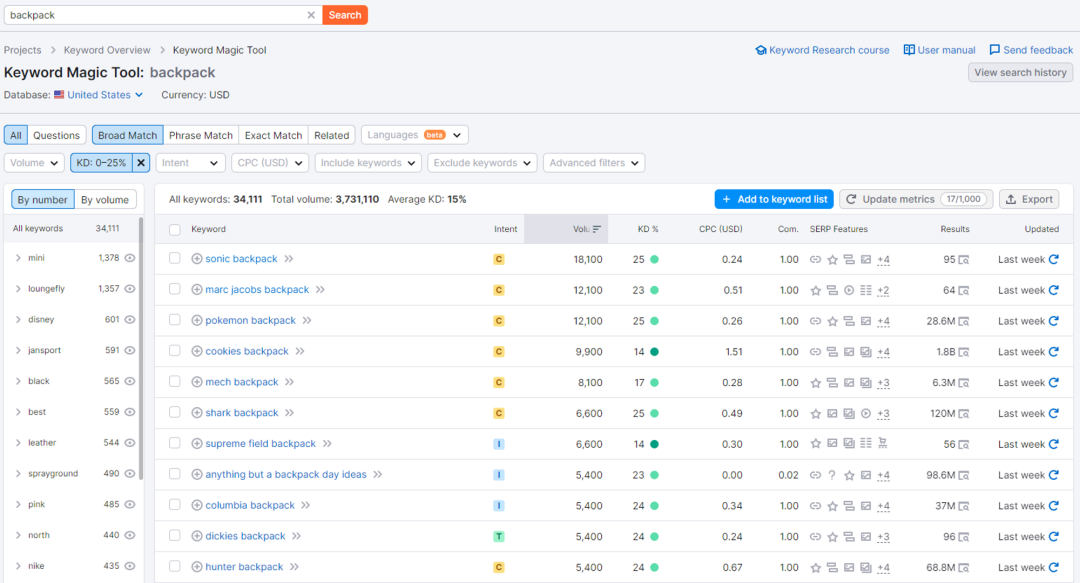The image size is (1080, 583).
Task: Open cookies backpack keyword overview arrows
Action: pos(299,352)
